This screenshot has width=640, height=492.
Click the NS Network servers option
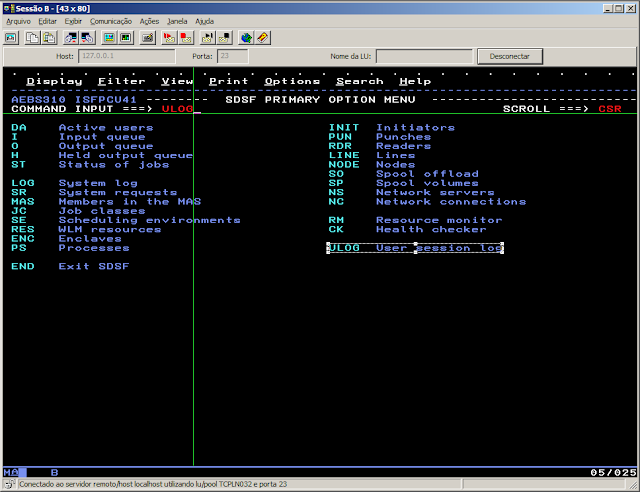click(x=412, y=192)
